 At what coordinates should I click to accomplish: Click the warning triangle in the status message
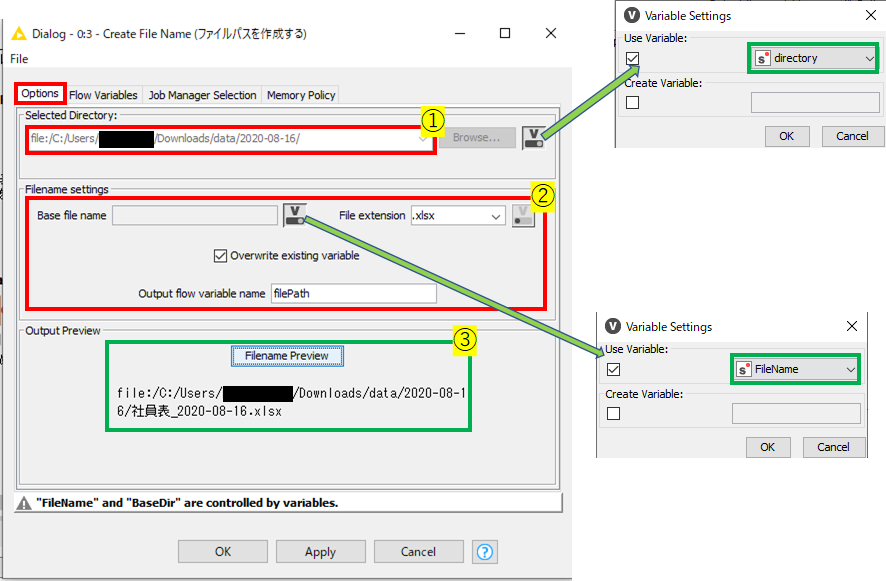click(x=24, y=503)
